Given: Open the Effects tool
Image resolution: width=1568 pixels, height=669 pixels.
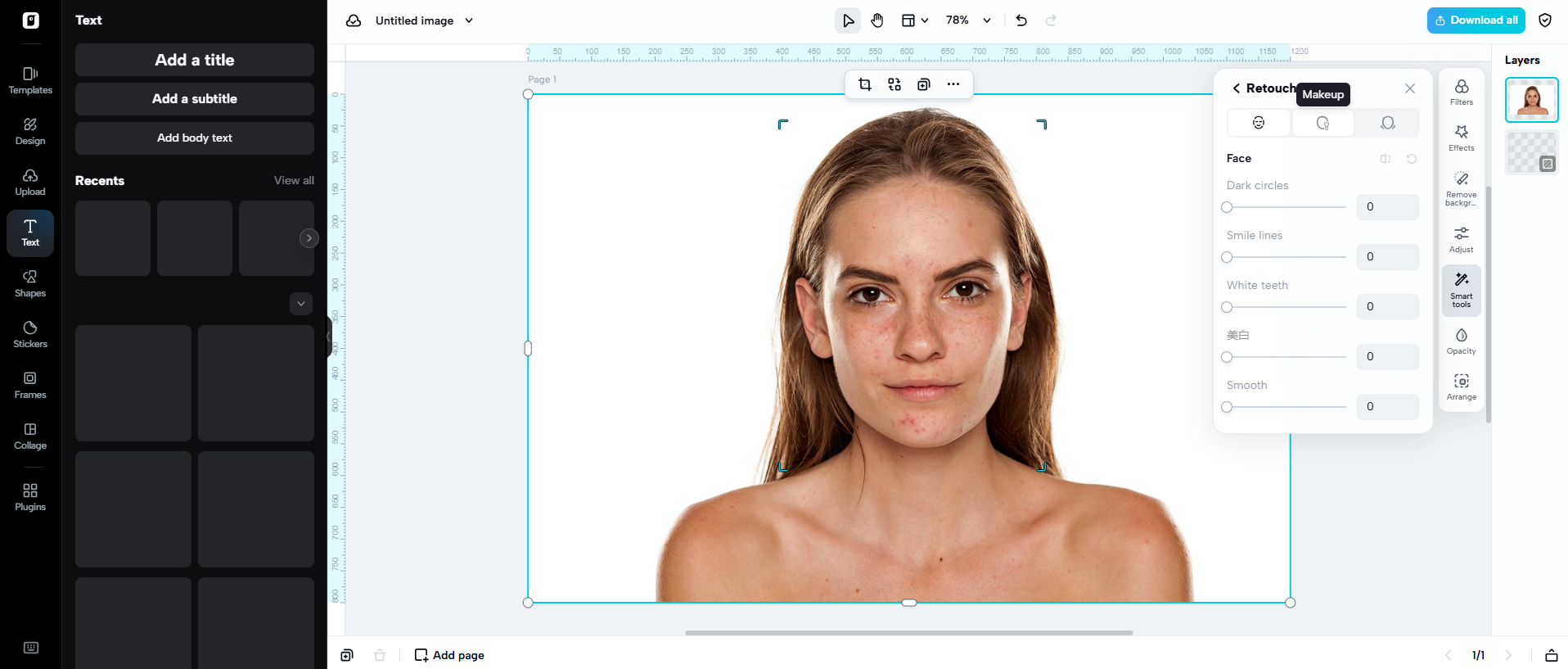Looking at the screenshot, I should pos(1462,138).
